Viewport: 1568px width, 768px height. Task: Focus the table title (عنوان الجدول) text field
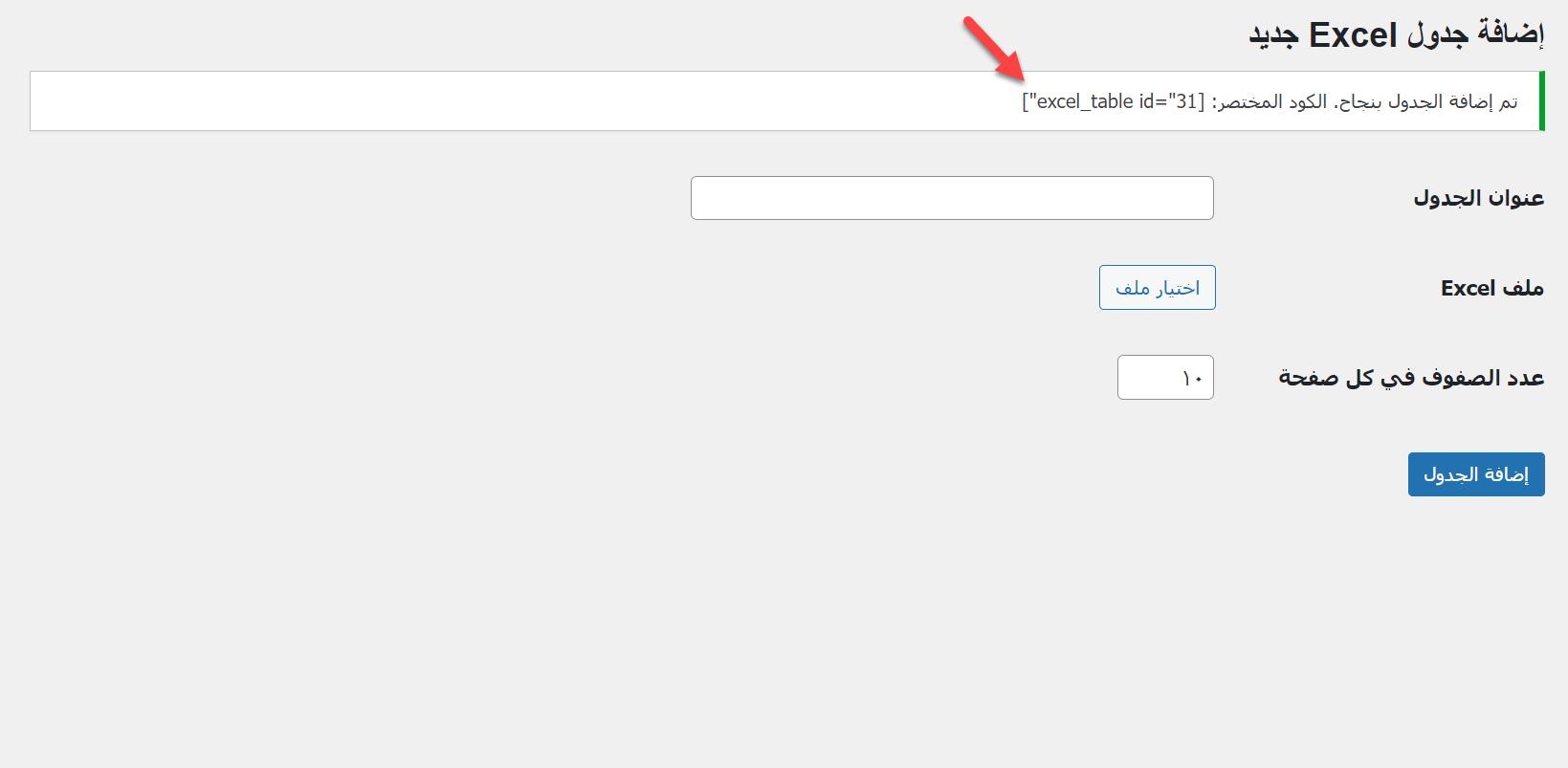[x=952, y=198]
